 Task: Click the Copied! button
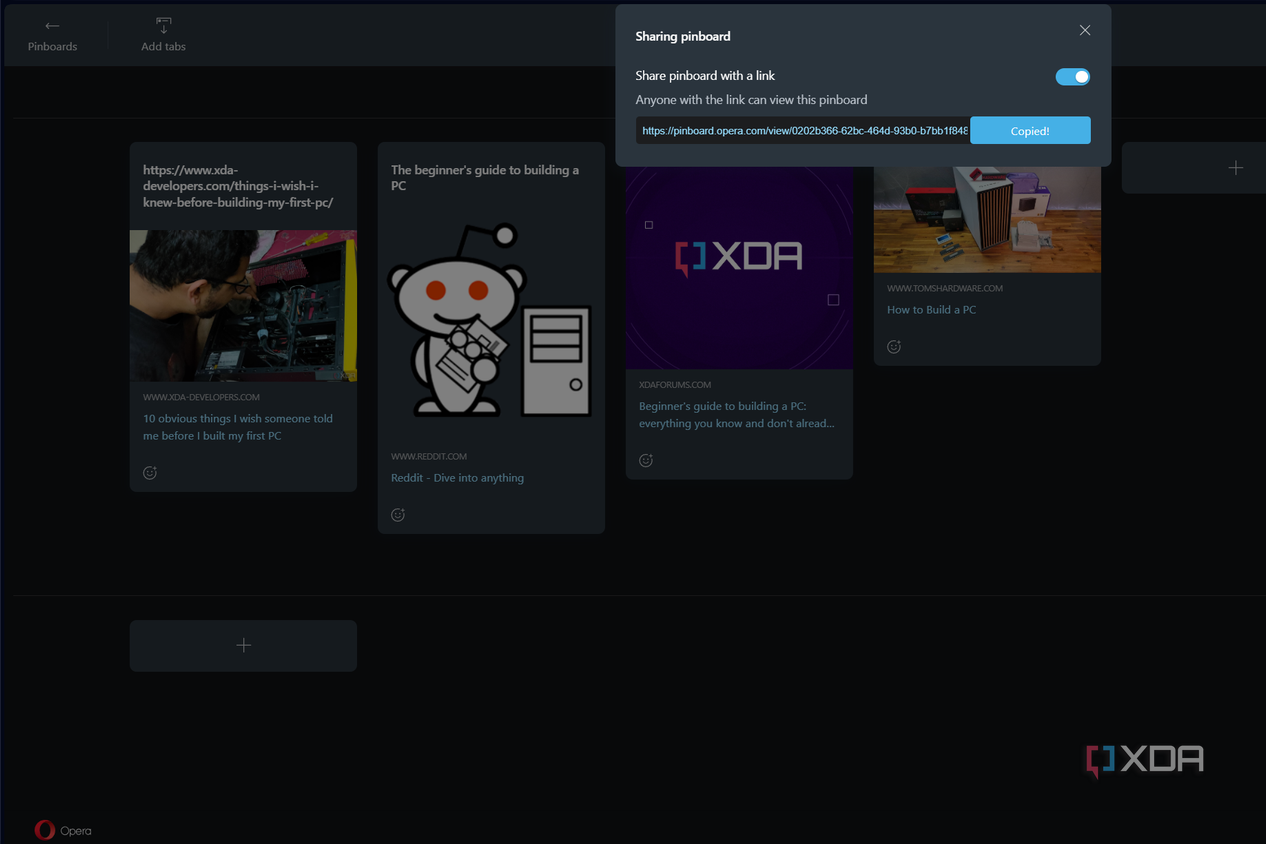tap(1030, 131)
